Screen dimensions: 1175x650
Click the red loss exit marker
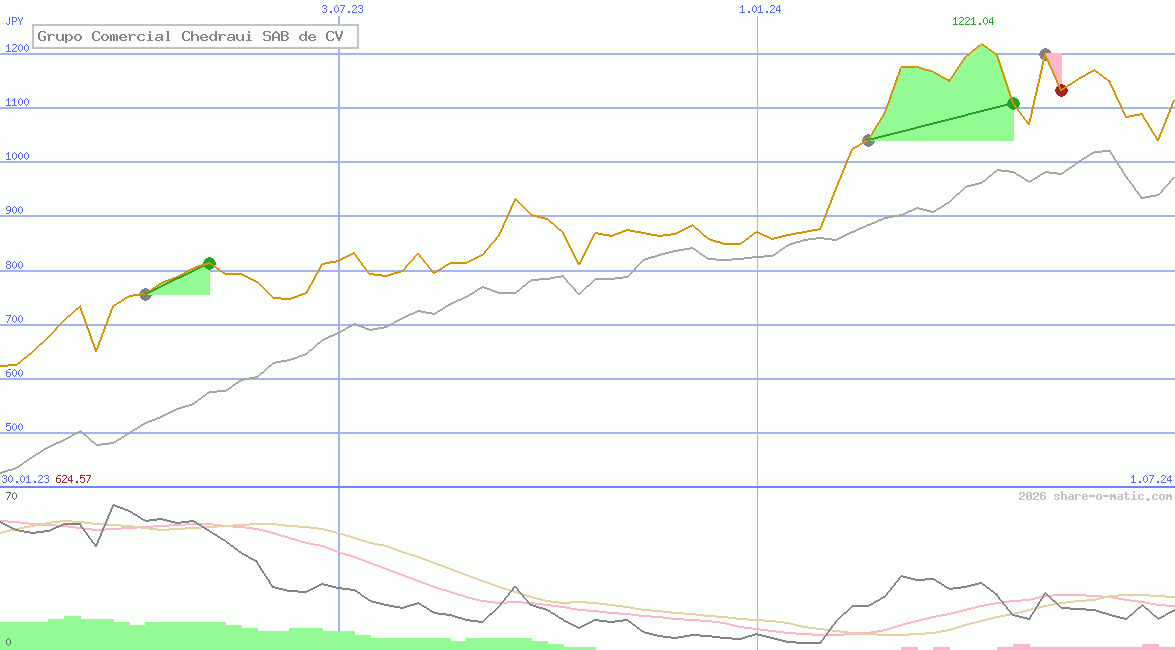tap(1061, 90)
